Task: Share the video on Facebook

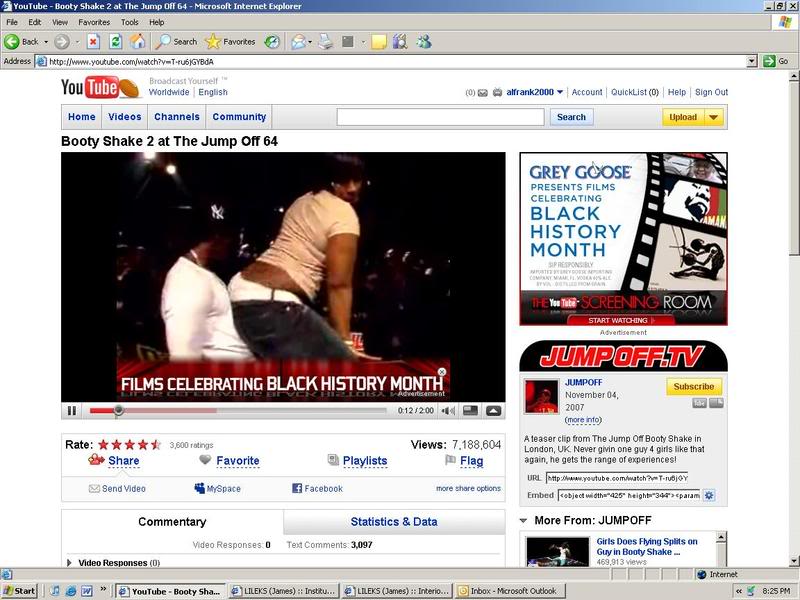Action: tap(317, 488)
